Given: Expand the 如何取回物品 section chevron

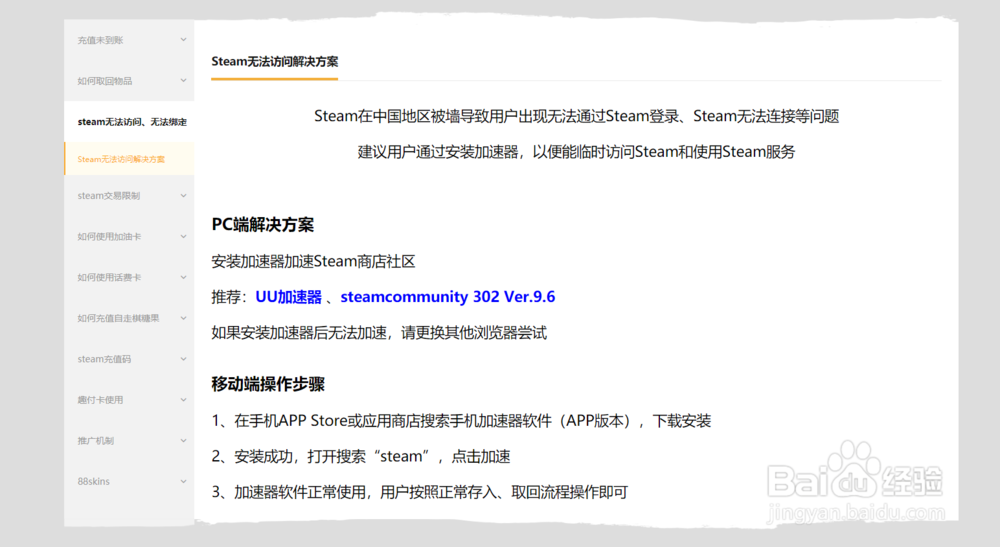Looking at the screenshot, I should pyautogui.click(x=183, y=81).
